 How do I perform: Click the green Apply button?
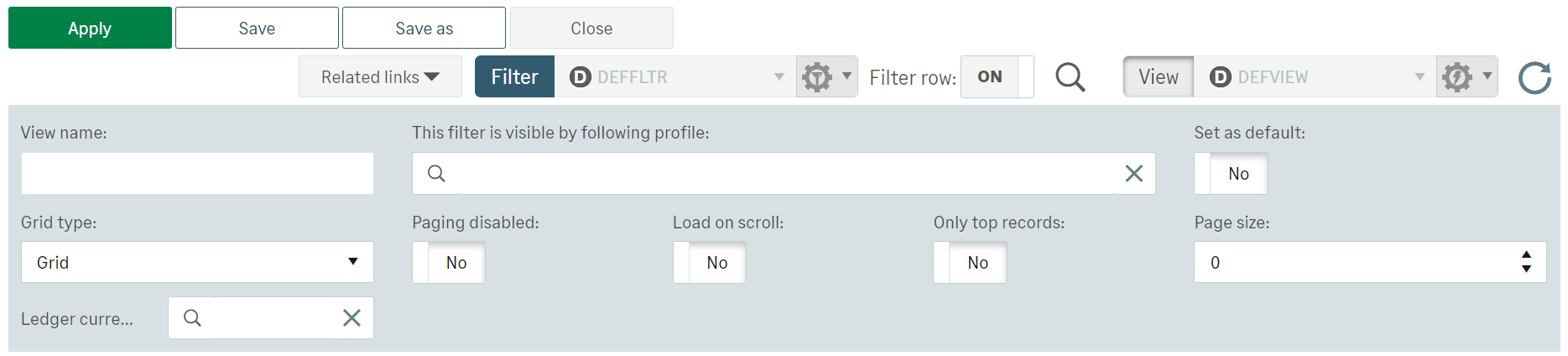pos(90,29)
